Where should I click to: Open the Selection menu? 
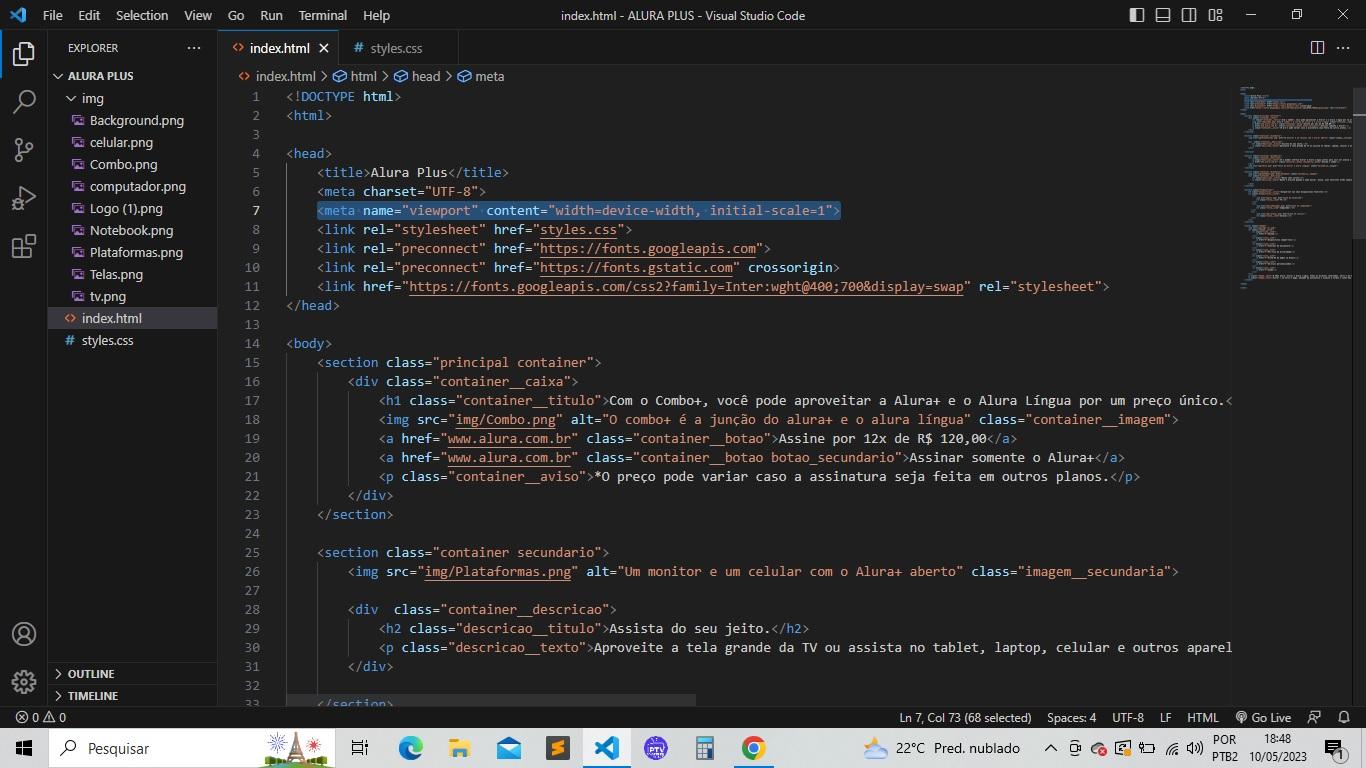click(142, 15)
